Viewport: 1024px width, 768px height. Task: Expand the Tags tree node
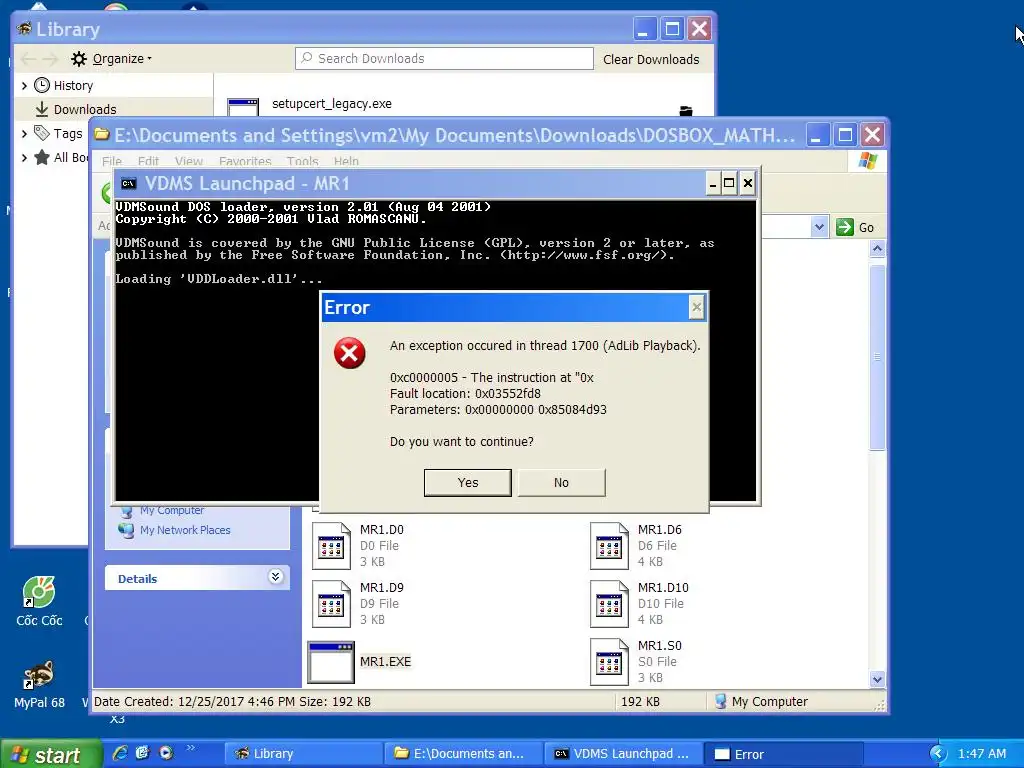click(24, 134)
